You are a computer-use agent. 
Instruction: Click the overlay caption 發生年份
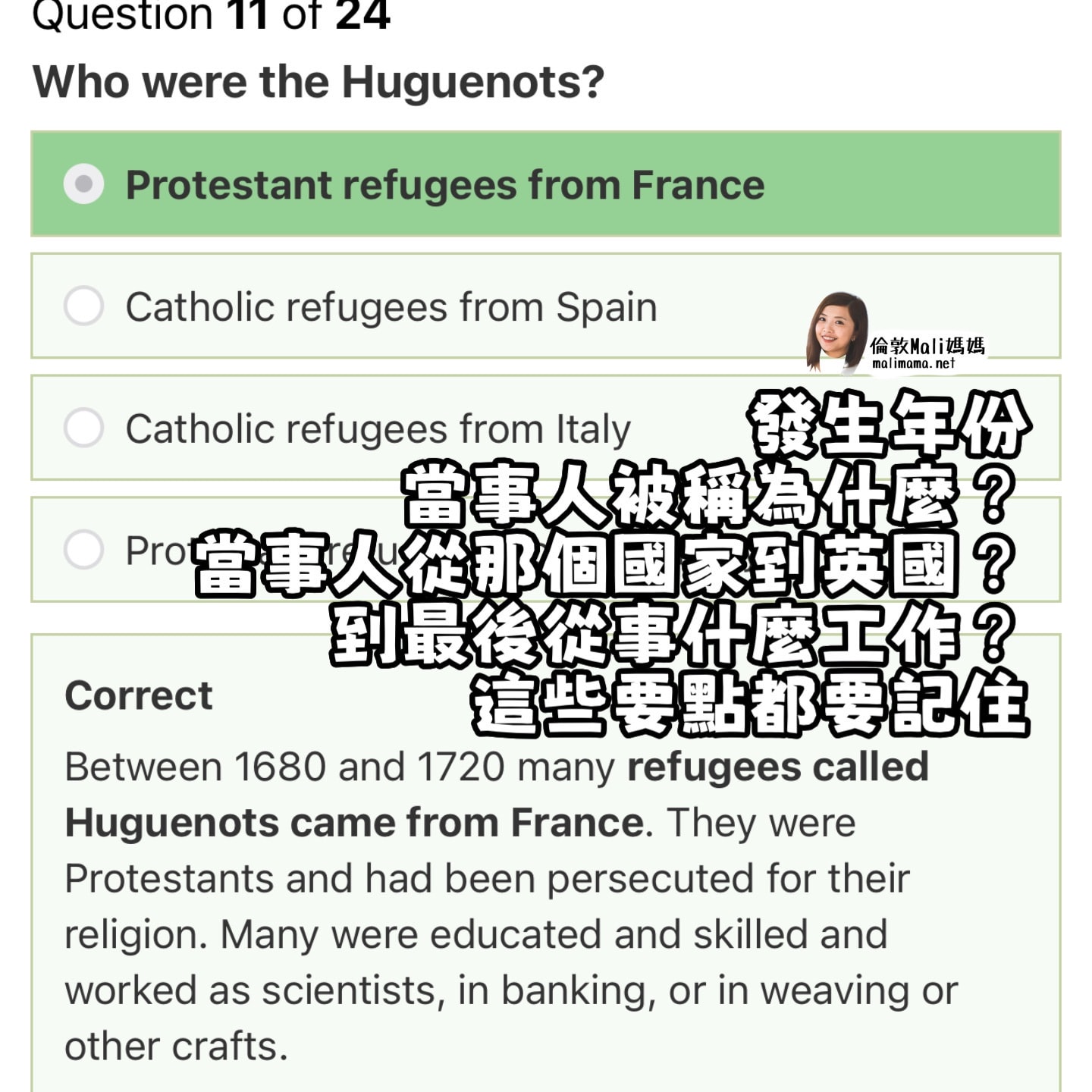coord(889,423)
